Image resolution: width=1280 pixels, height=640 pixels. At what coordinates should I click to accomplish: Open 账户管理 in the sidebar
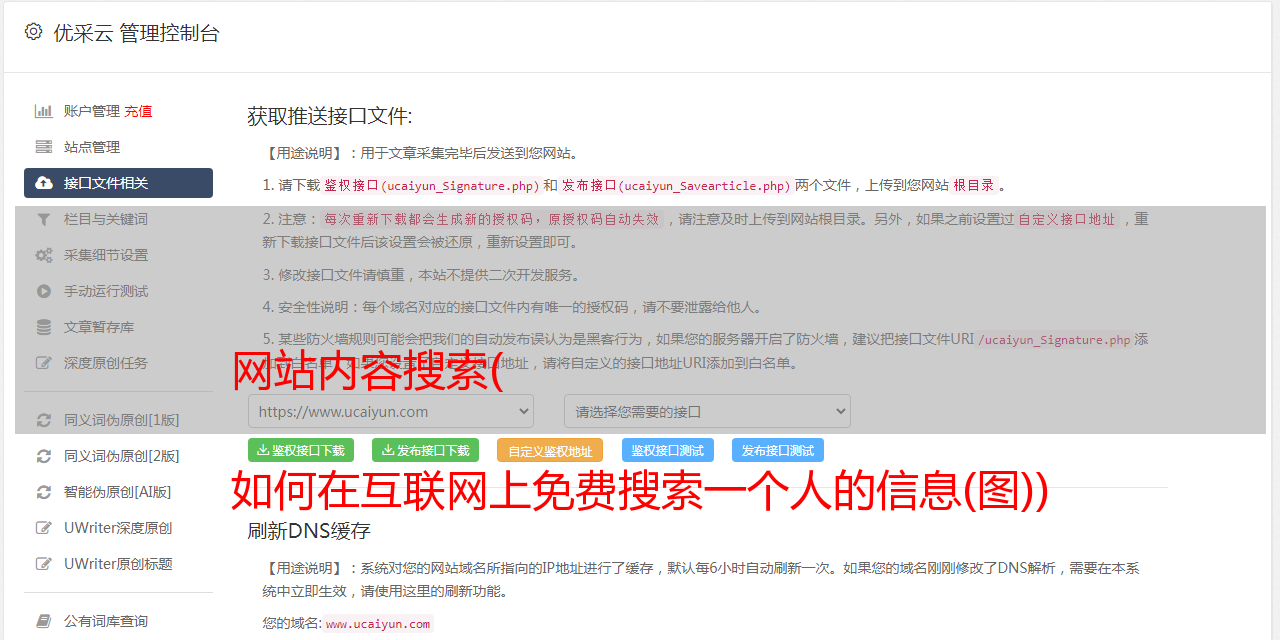click(x=92, y=111)
